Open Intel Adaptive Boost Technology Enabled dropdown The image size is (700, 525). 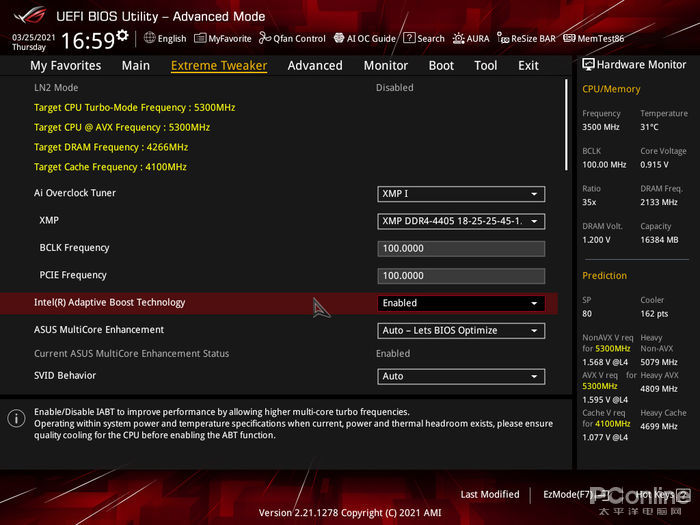click(x=461, y=304)
